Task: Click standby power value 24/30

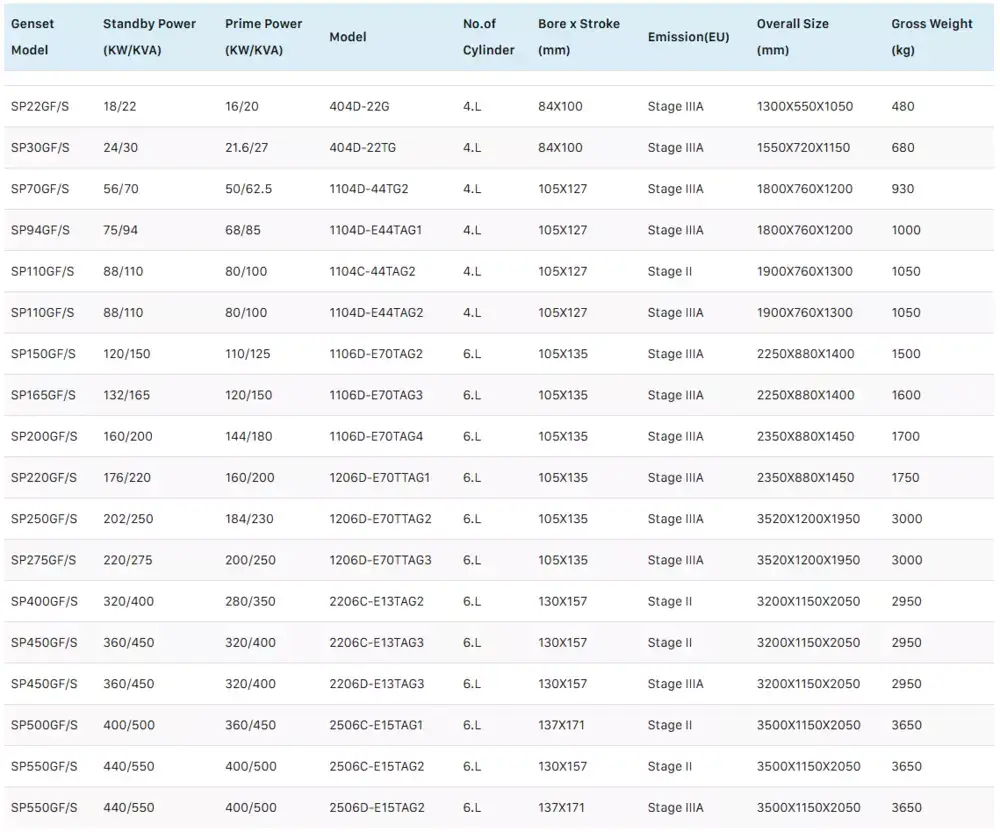Action: [121, 148]
